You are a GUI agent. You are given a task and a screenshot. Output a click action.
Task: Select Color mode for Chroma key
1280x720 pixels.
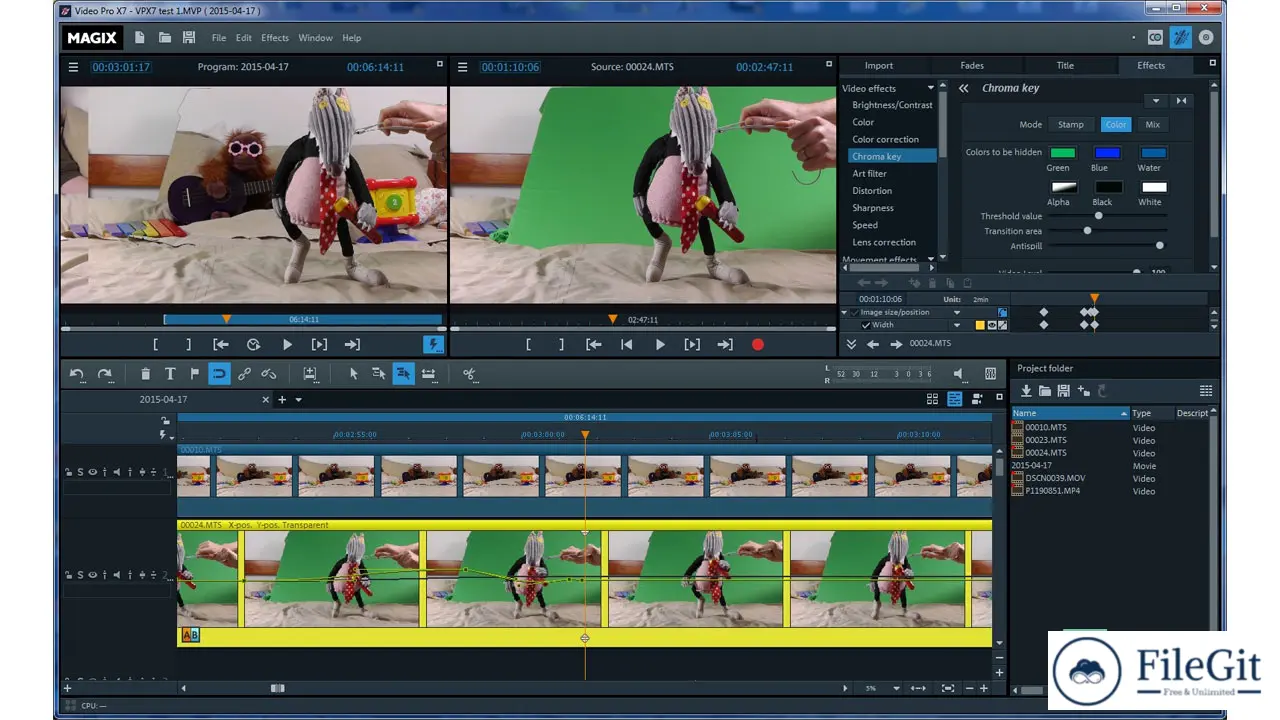coord(1115,125)
